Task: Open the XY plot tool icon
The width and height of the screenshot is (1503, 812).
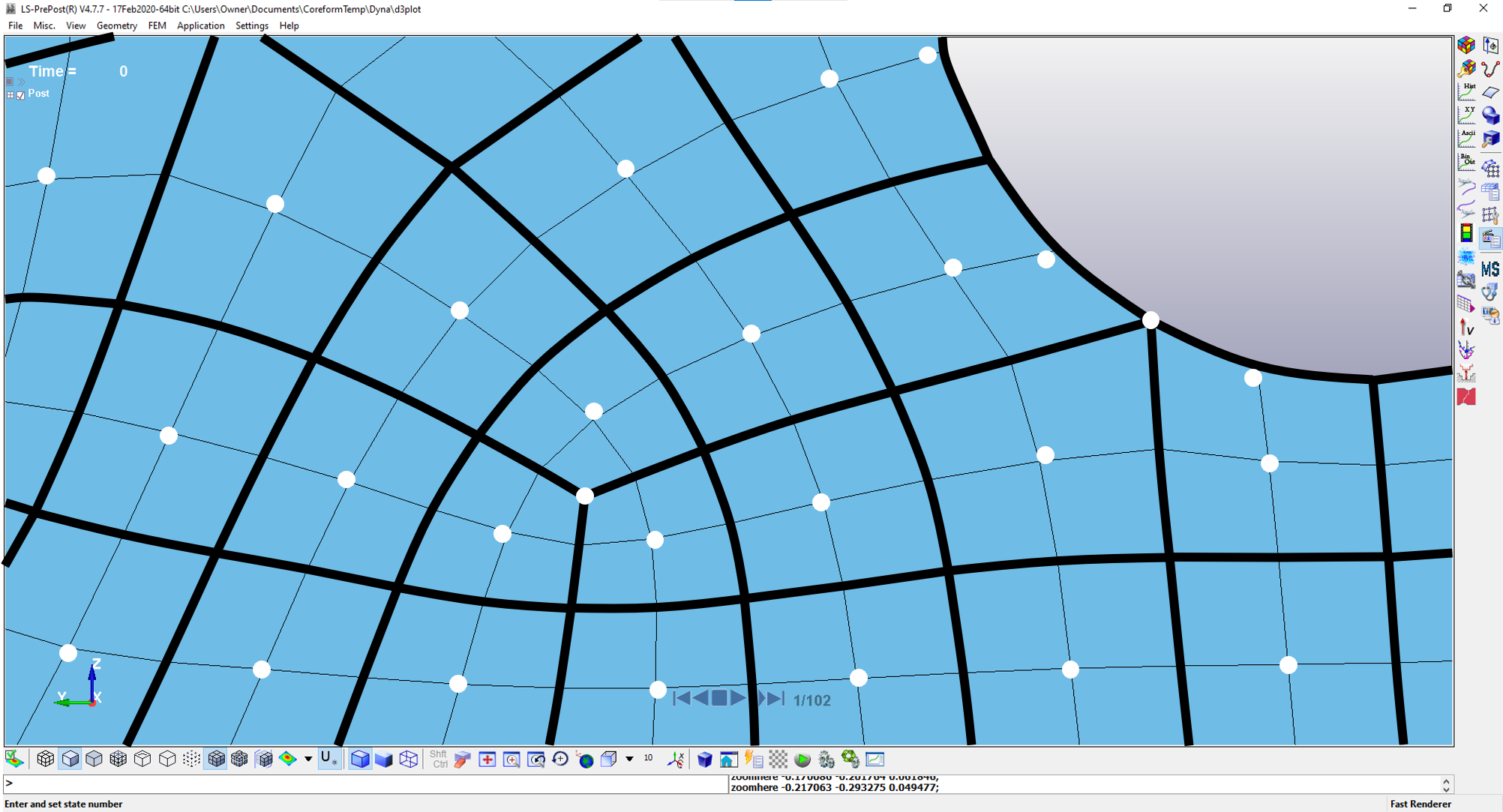Action: click(1466, 115)
